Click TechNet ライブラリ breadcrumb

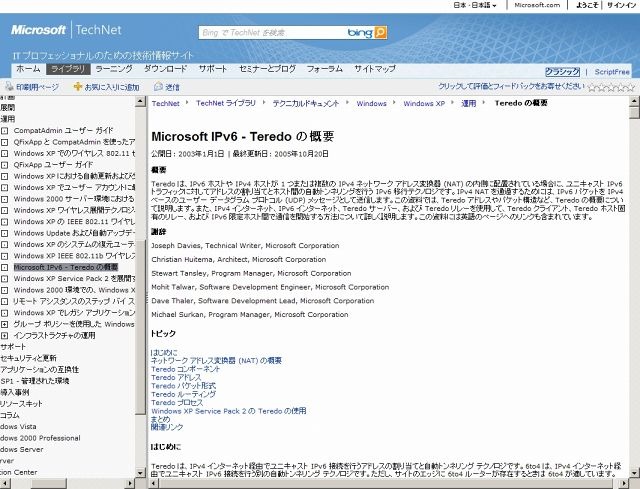pos(226,103)
